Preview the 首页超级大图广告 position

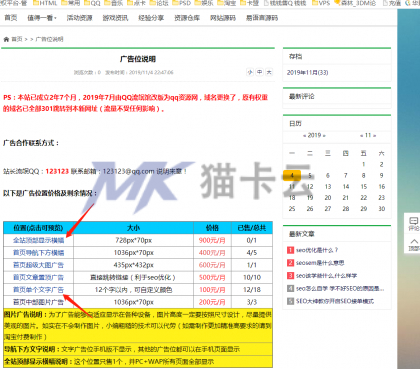tap(38, 265)
